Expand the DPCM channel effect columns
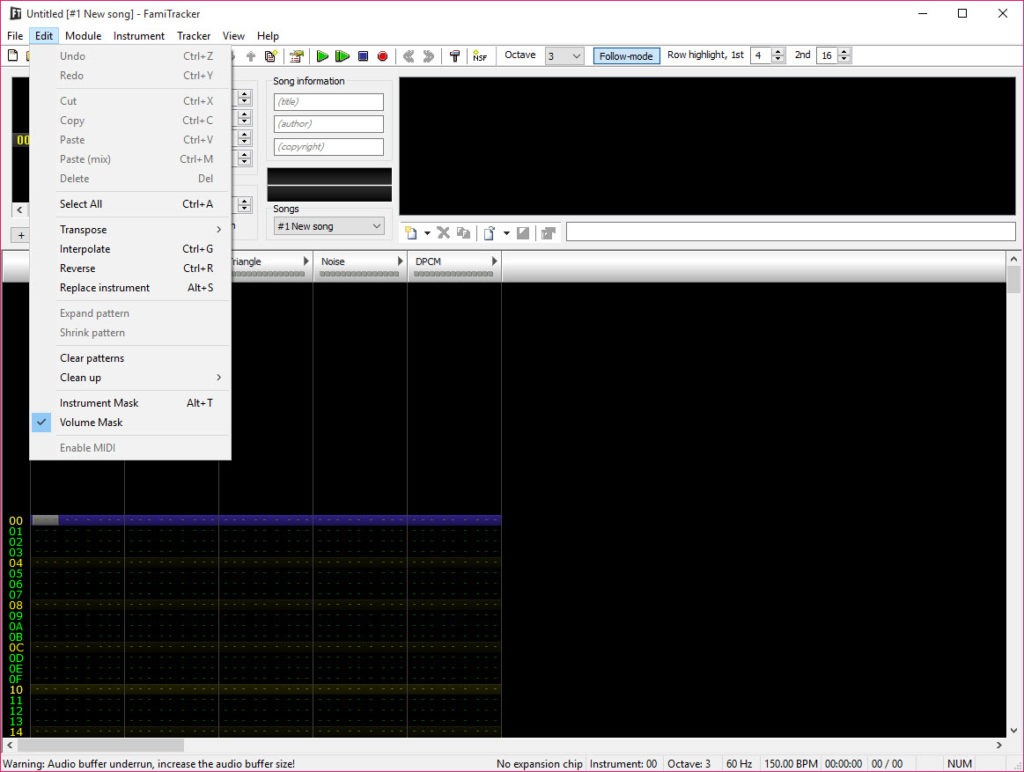The width and height of the screenshot is (1024, 772). [494, 261]
